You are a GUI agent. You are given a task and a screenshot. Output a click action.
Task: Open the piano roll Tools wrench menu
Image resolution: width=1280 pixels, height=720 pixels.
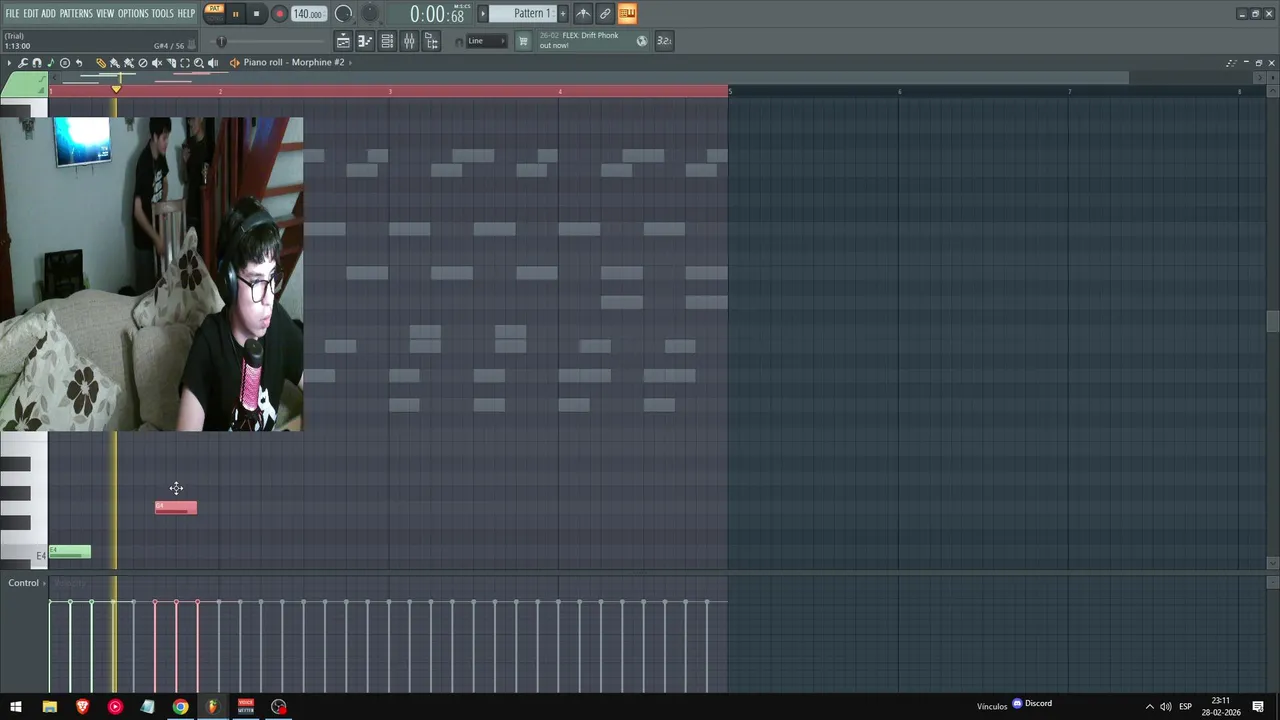[x=23, y=63]
